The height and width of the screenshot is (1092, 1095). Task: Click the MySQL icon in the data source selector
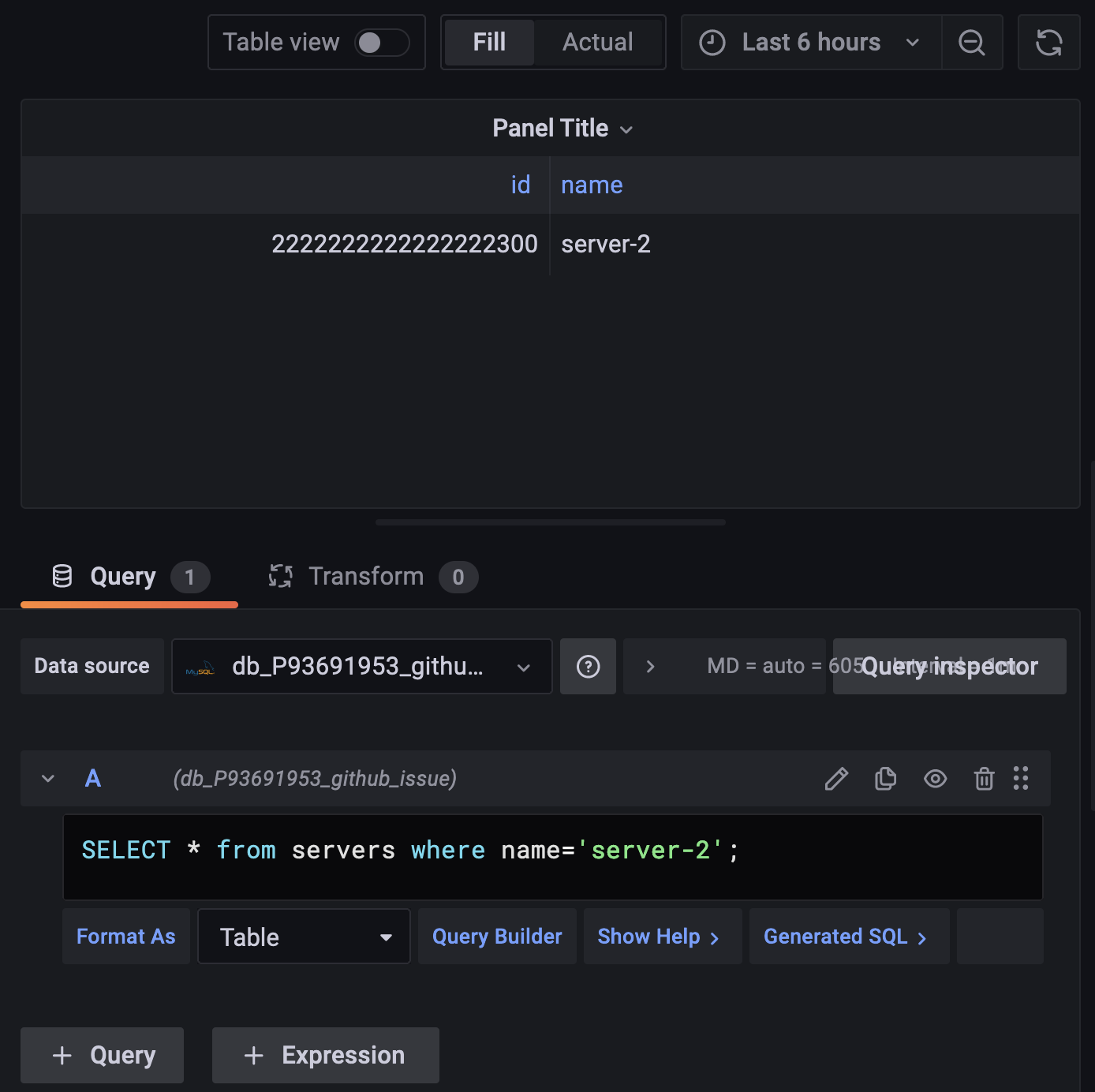point(200,667)
